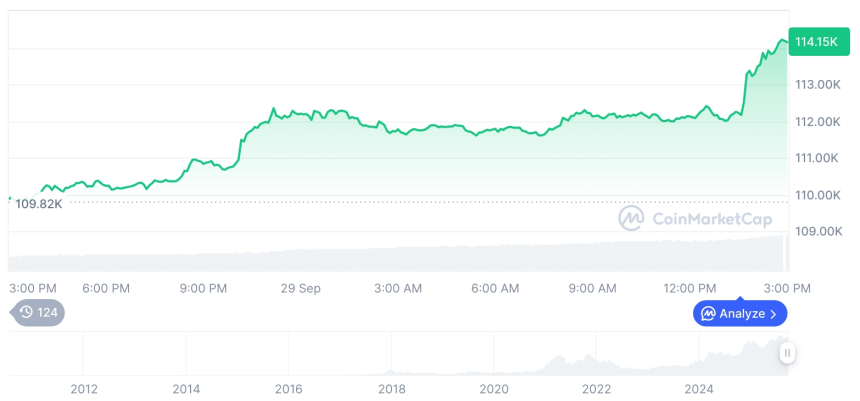Jump to 2012 in the history navigator
This screenshot has width=860, height=401.
click(x=83, y=388)
